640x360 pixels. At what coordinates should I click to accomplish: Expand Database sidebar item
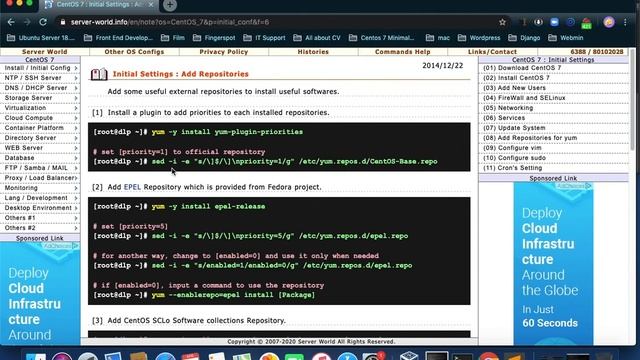(x=40, y=158)
